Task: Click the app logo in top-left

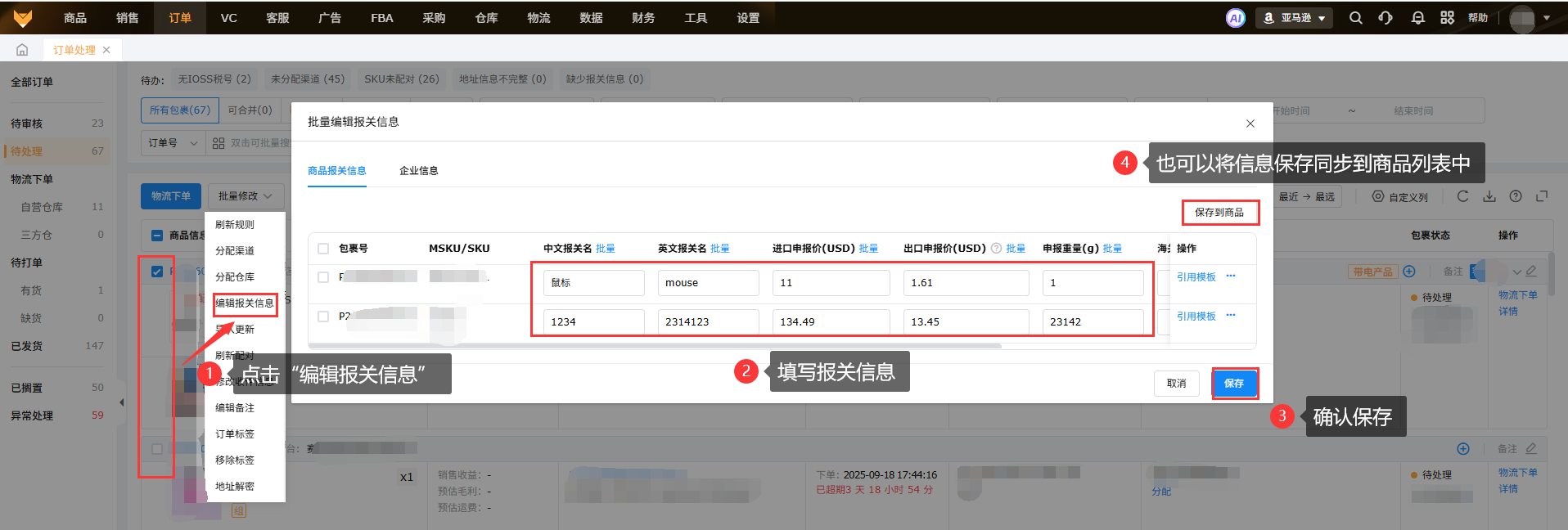Action: (23, 18)
